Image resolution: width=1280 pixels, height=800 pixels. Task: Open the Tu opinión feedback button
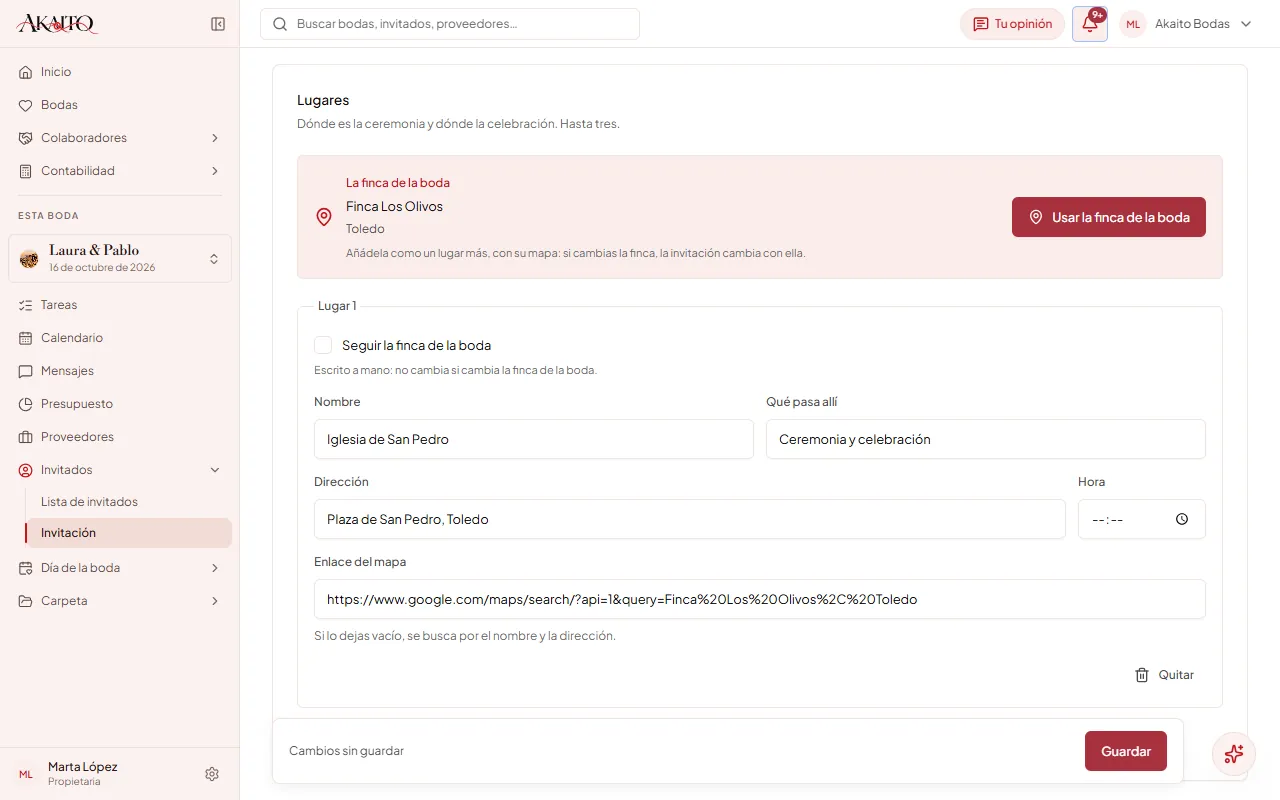(1012, 24)
